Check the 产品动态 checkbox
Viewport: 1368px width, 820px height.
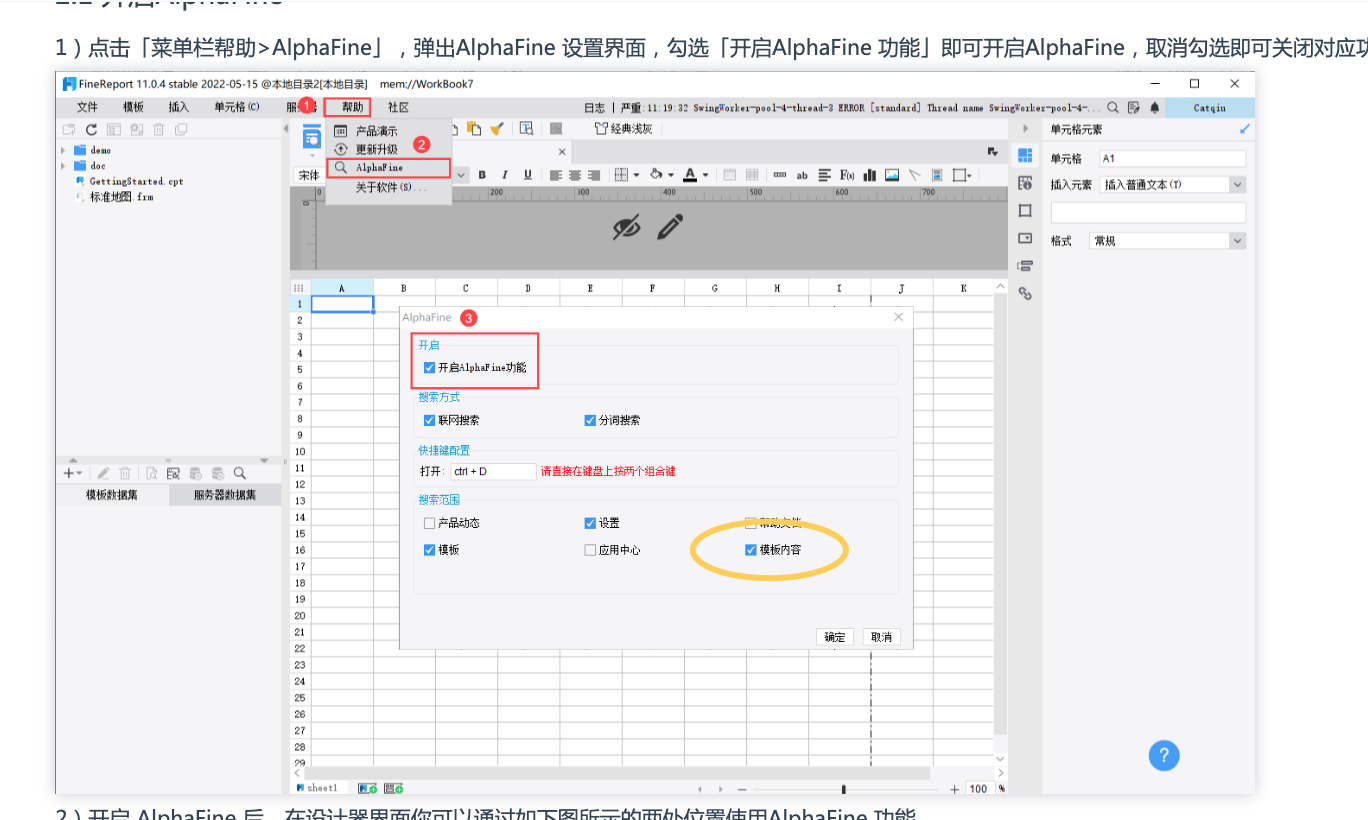click(430, 523)
